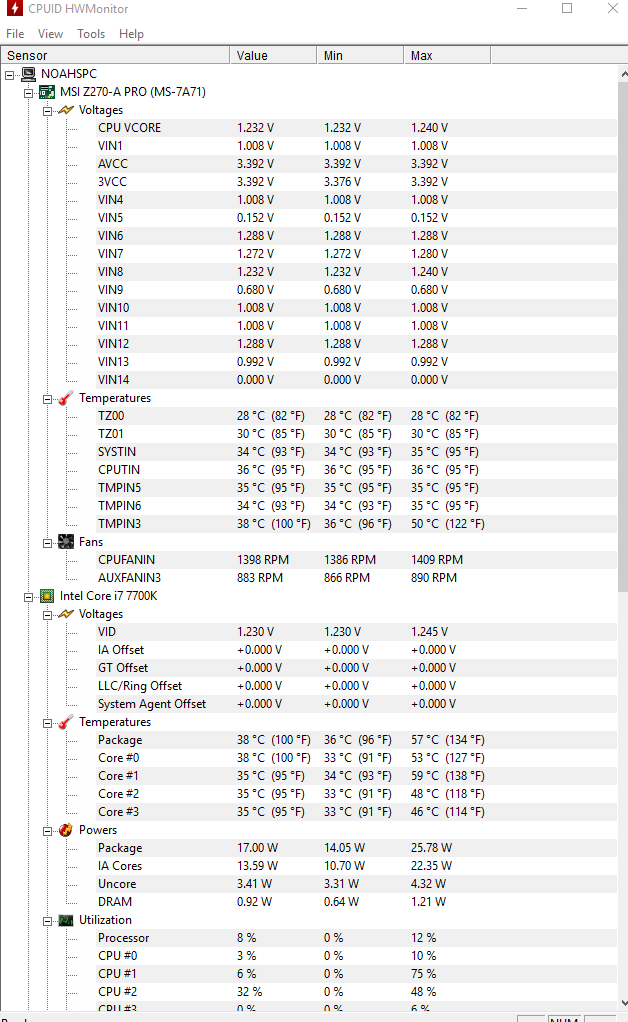Collapse the CPU Temperatures group
The height and width of the screenshot is (1022, 628).
(47, 723)
